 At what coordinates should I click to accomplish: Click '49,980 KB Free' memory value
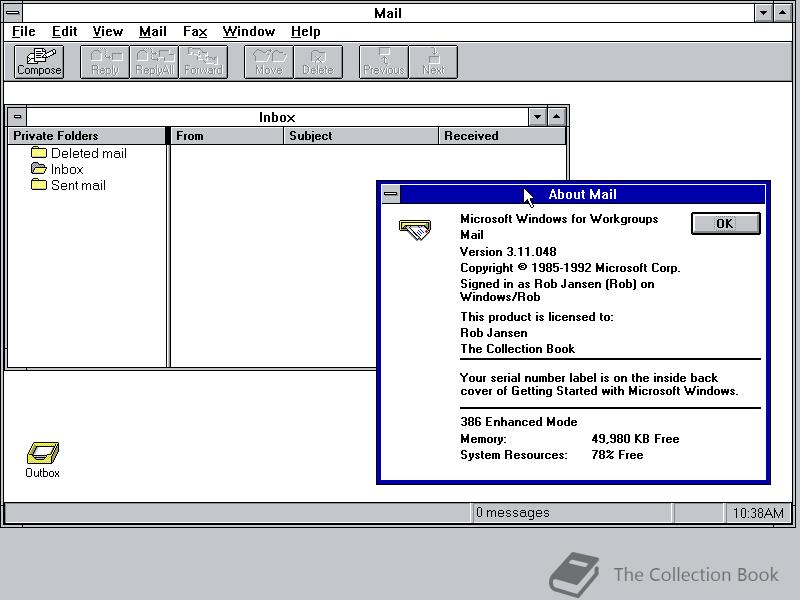point(635,439)
